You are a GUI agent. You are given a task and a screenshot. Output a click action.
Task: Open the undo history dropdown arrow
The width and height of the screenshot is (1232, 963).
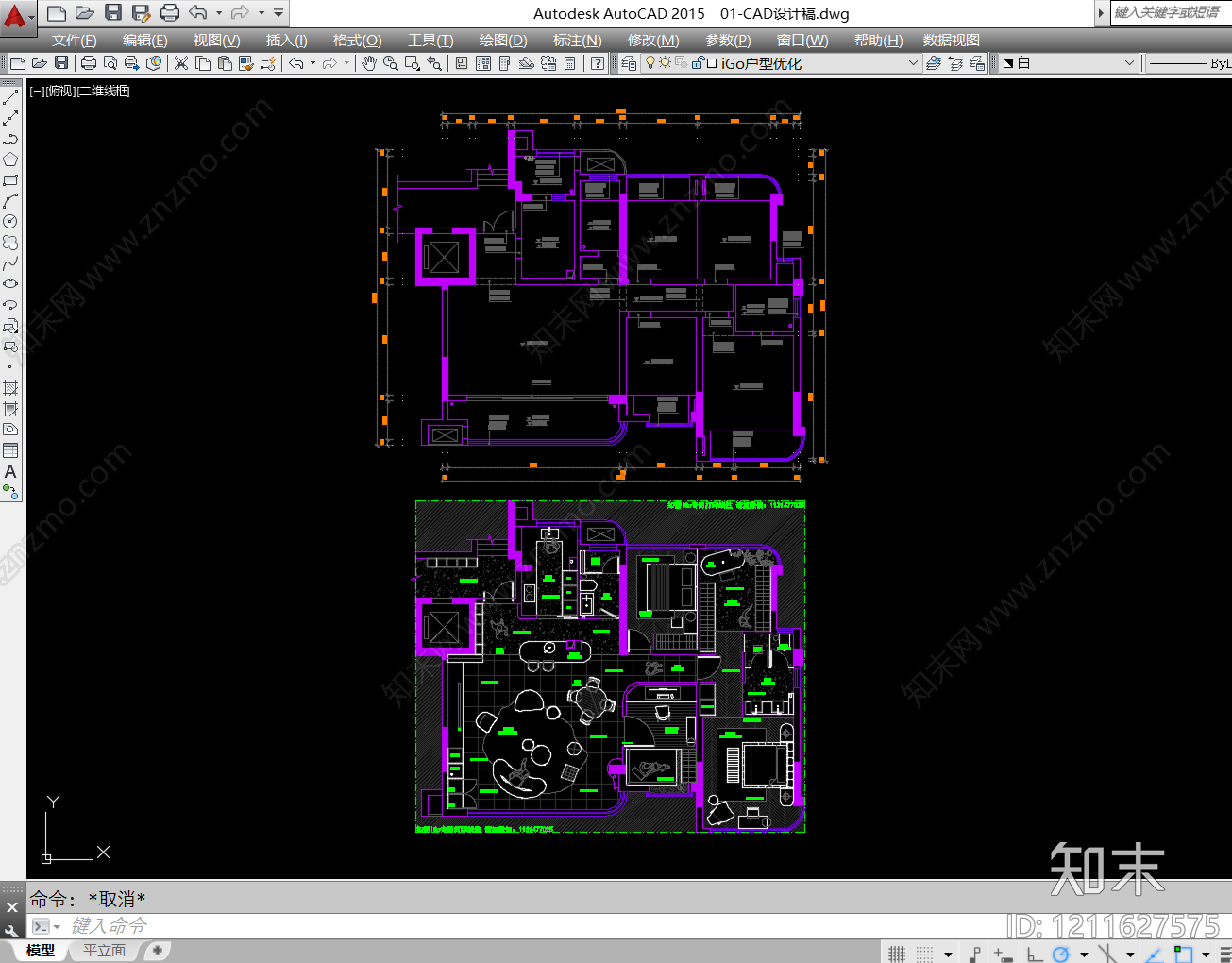[219, 12]
